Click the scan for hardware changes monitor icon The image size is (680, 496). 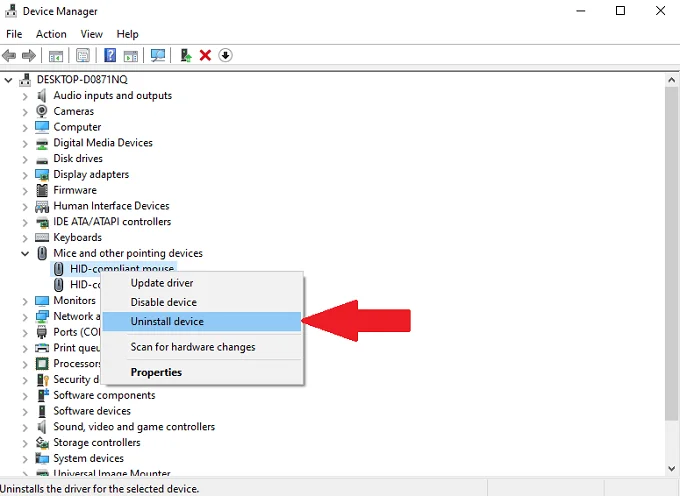coord(158,55)
